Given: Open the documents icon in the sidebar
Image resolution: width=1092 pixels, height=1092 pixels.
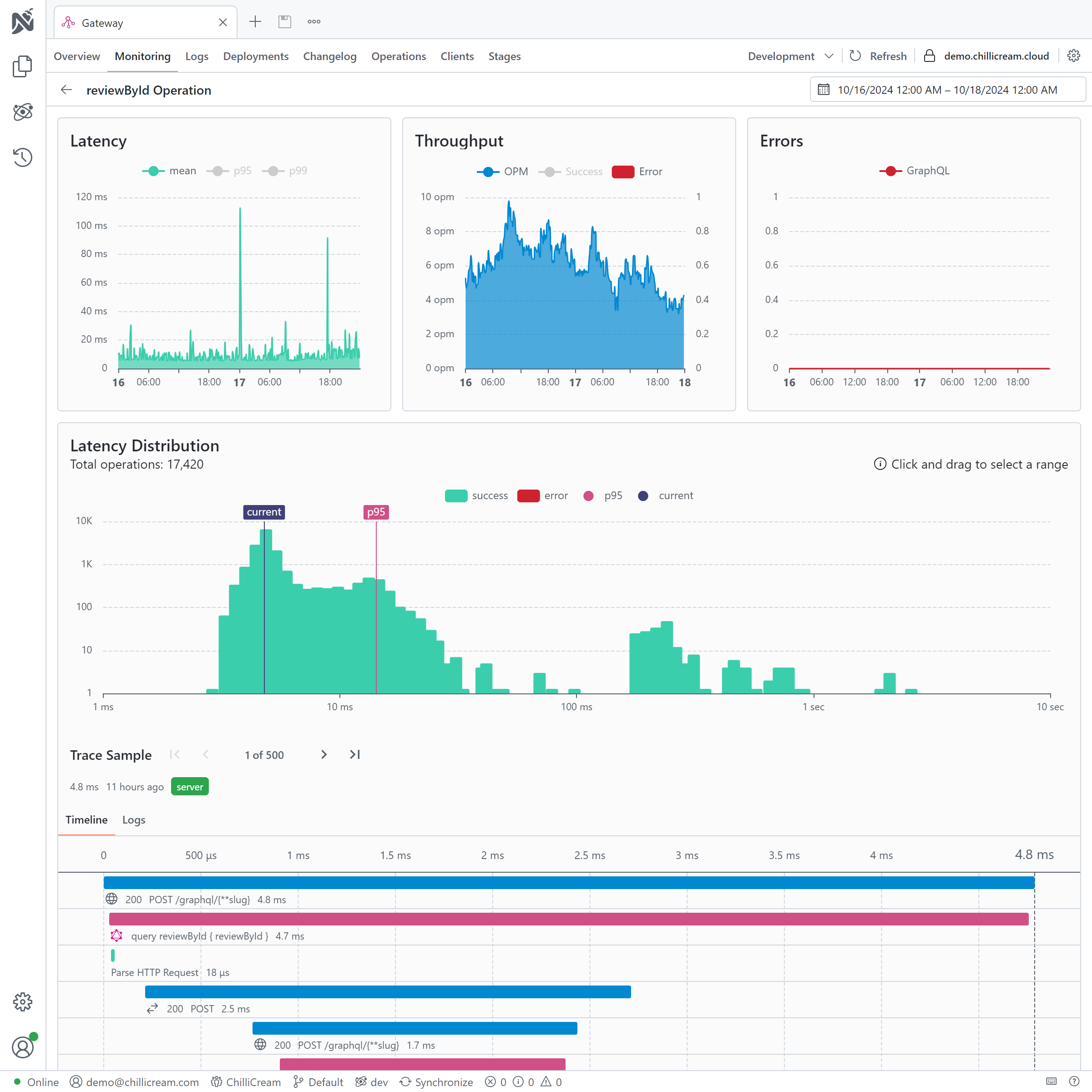Looking at the screenshot, I should pos(23,67).
